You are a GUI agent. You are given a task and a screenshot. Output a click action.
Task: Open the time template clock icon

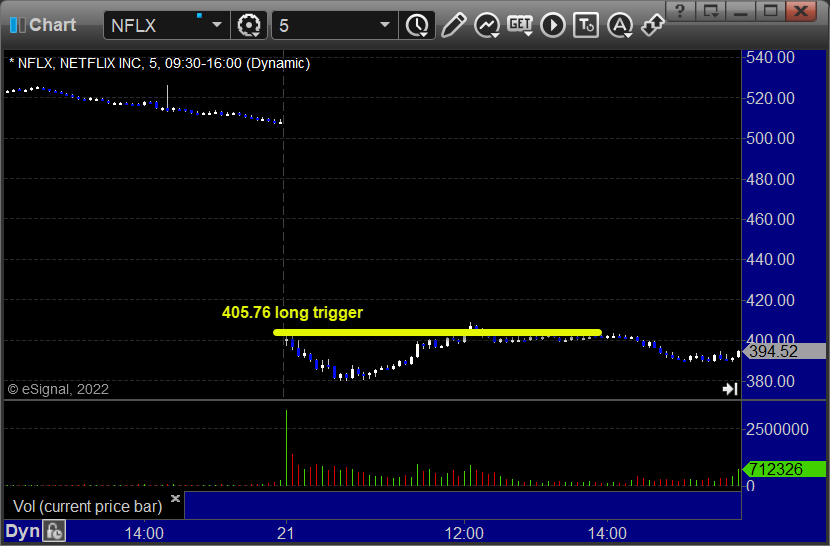click(x=418, y=25)
